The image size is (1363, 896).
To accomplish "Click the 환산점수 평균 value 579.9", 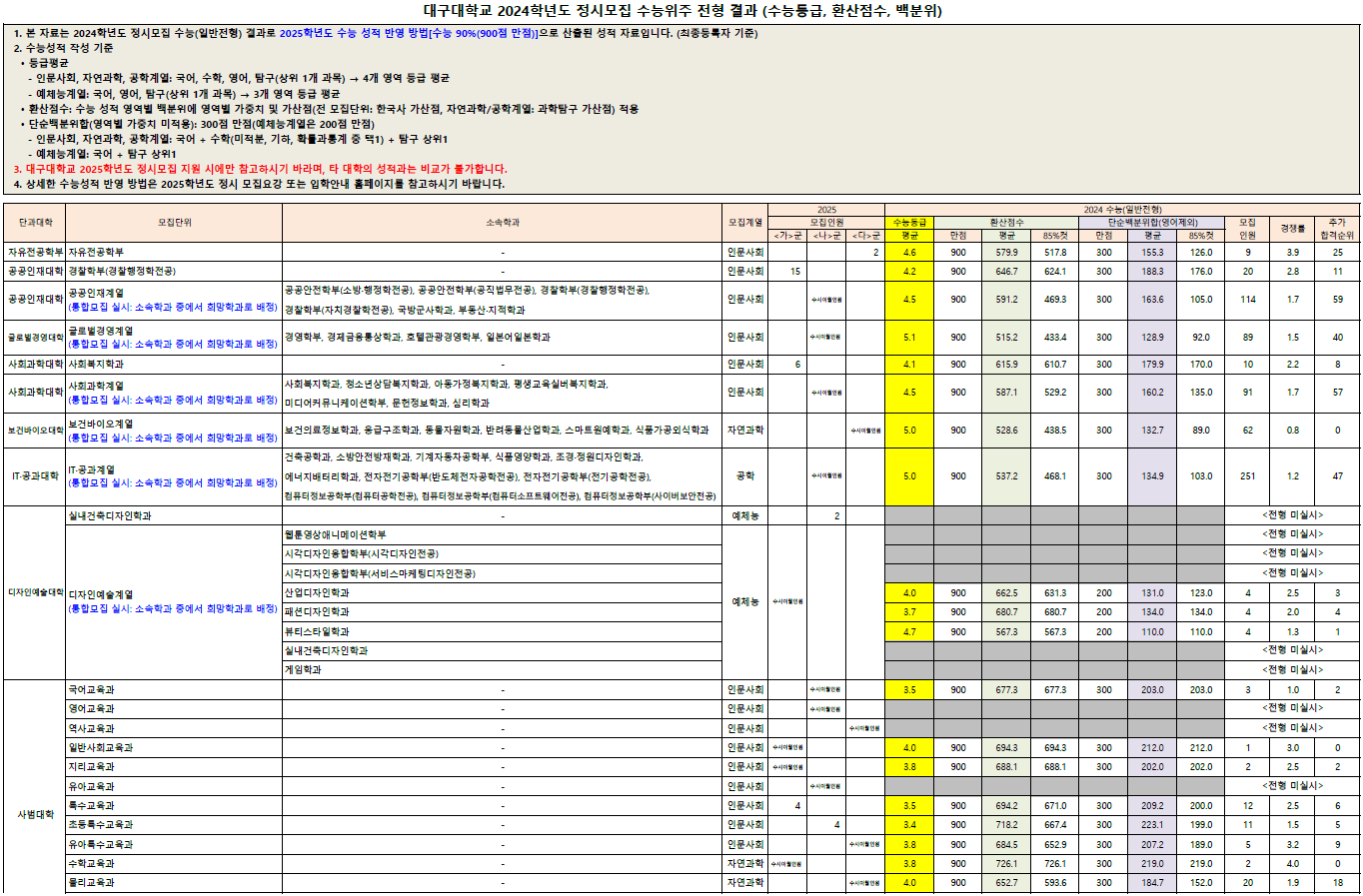I will tap(1006, 253).
